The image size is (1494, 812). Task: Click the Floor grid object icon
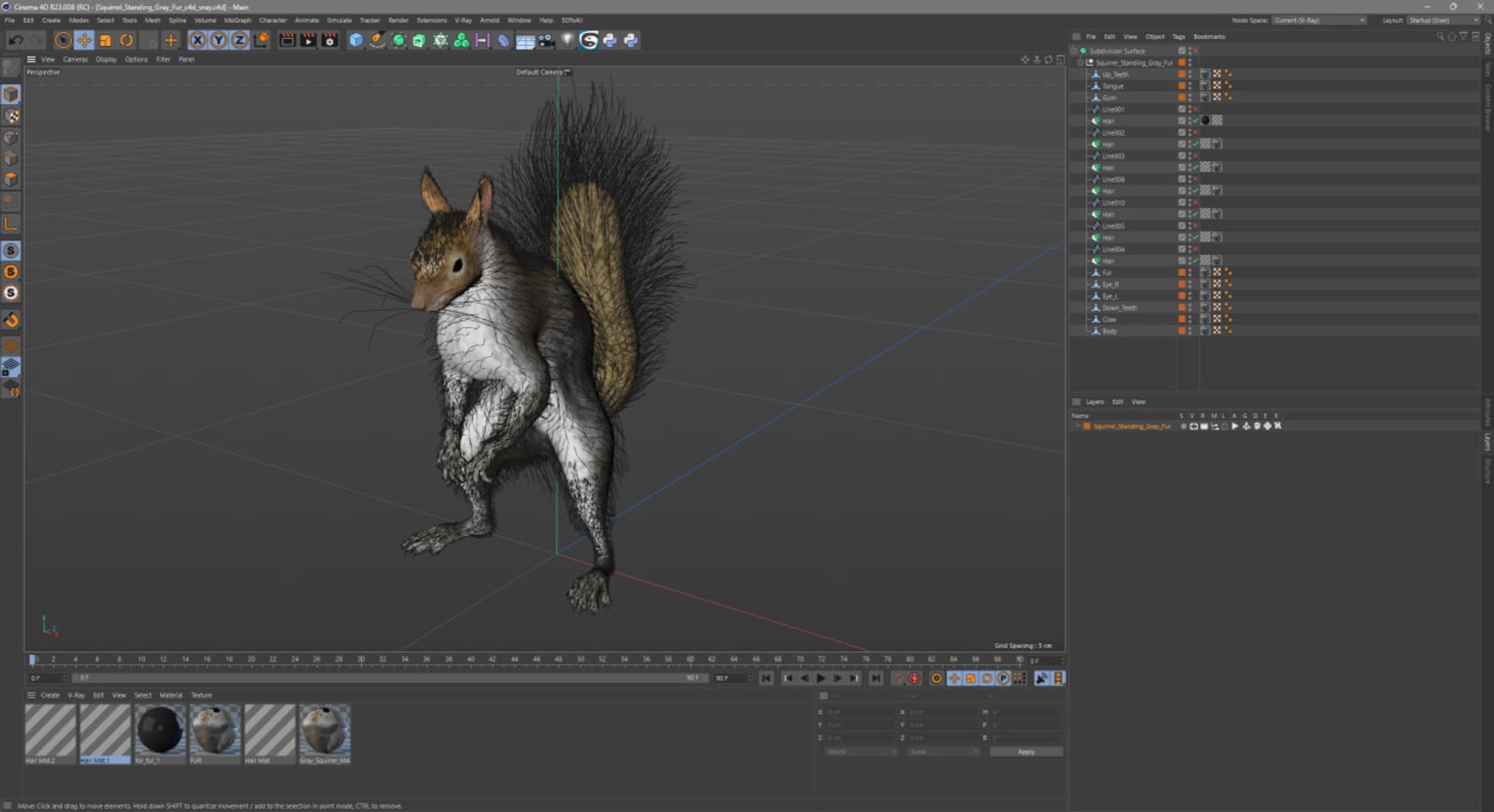coord(525,40)
